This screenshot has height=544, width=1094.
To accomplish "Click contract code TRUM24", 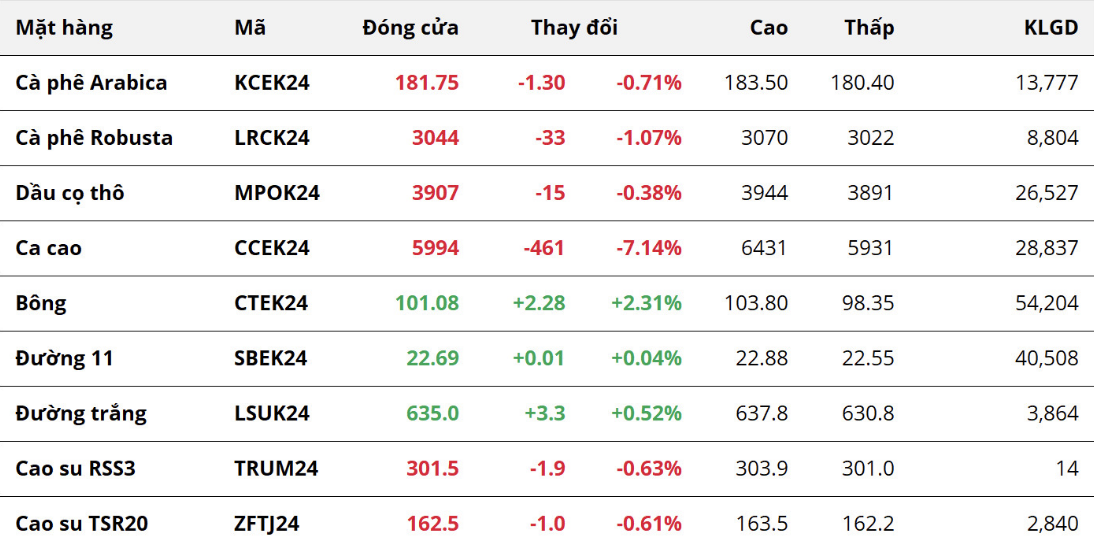I will click(276, 468).
